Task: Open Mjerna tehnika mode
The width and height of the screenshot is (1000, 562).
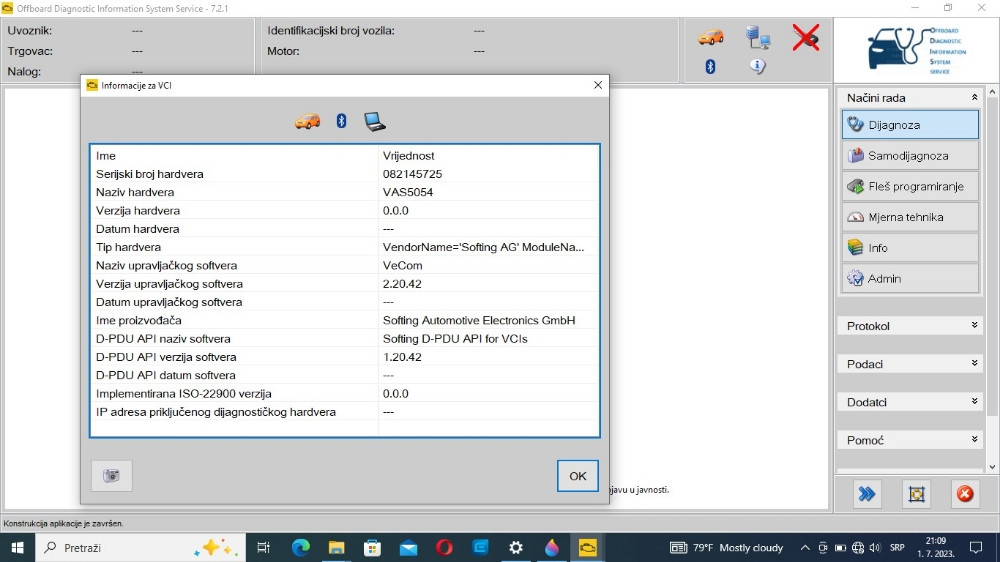Action: point(910,217)
